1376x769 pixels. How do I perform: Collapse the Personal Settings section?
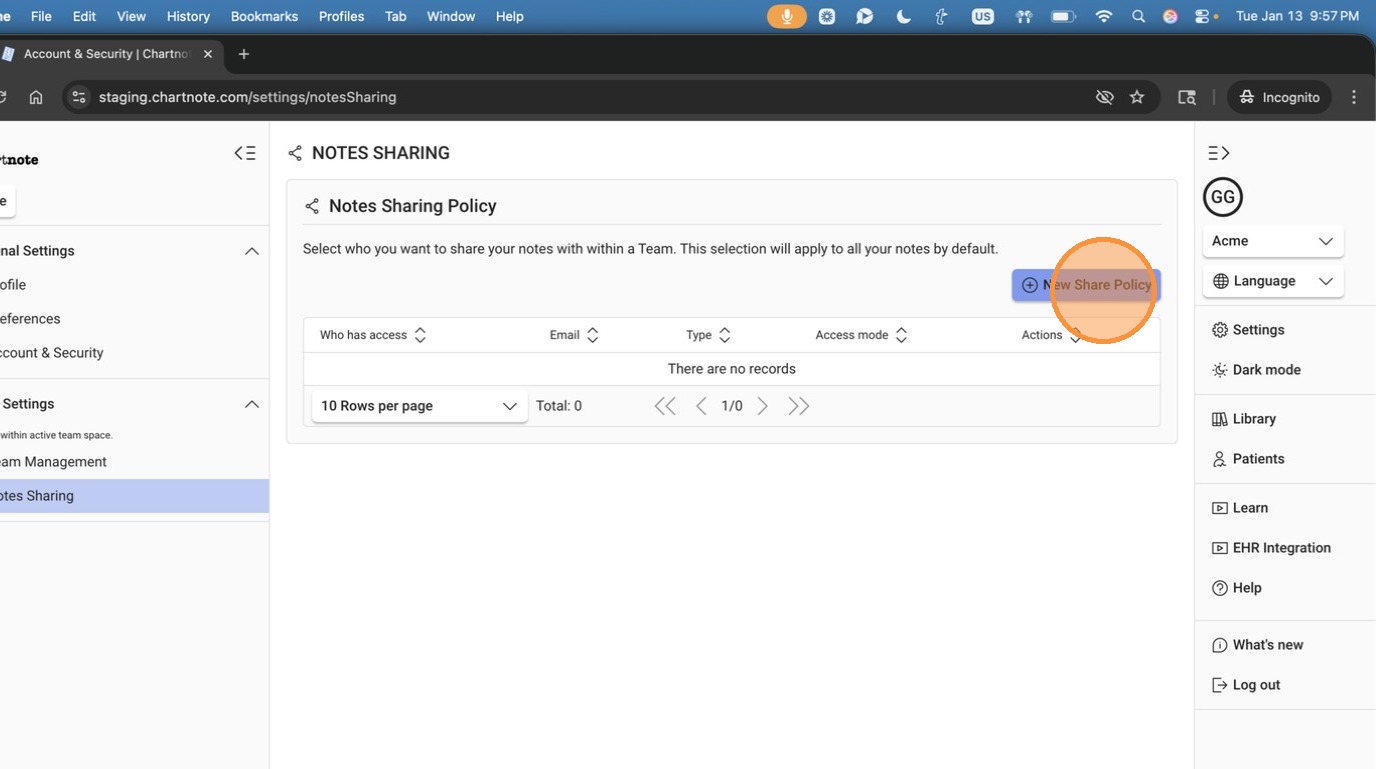click(x=252, y=251)
